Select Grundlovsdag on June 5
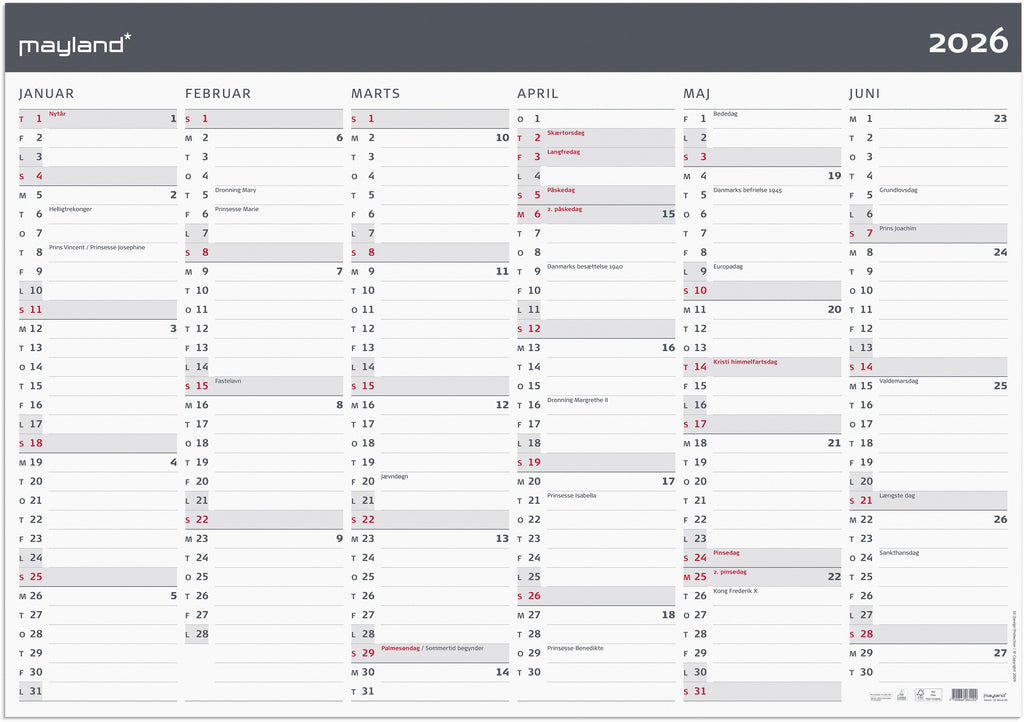The width and height of the screenshot is (1024, 722). [898, 190]
